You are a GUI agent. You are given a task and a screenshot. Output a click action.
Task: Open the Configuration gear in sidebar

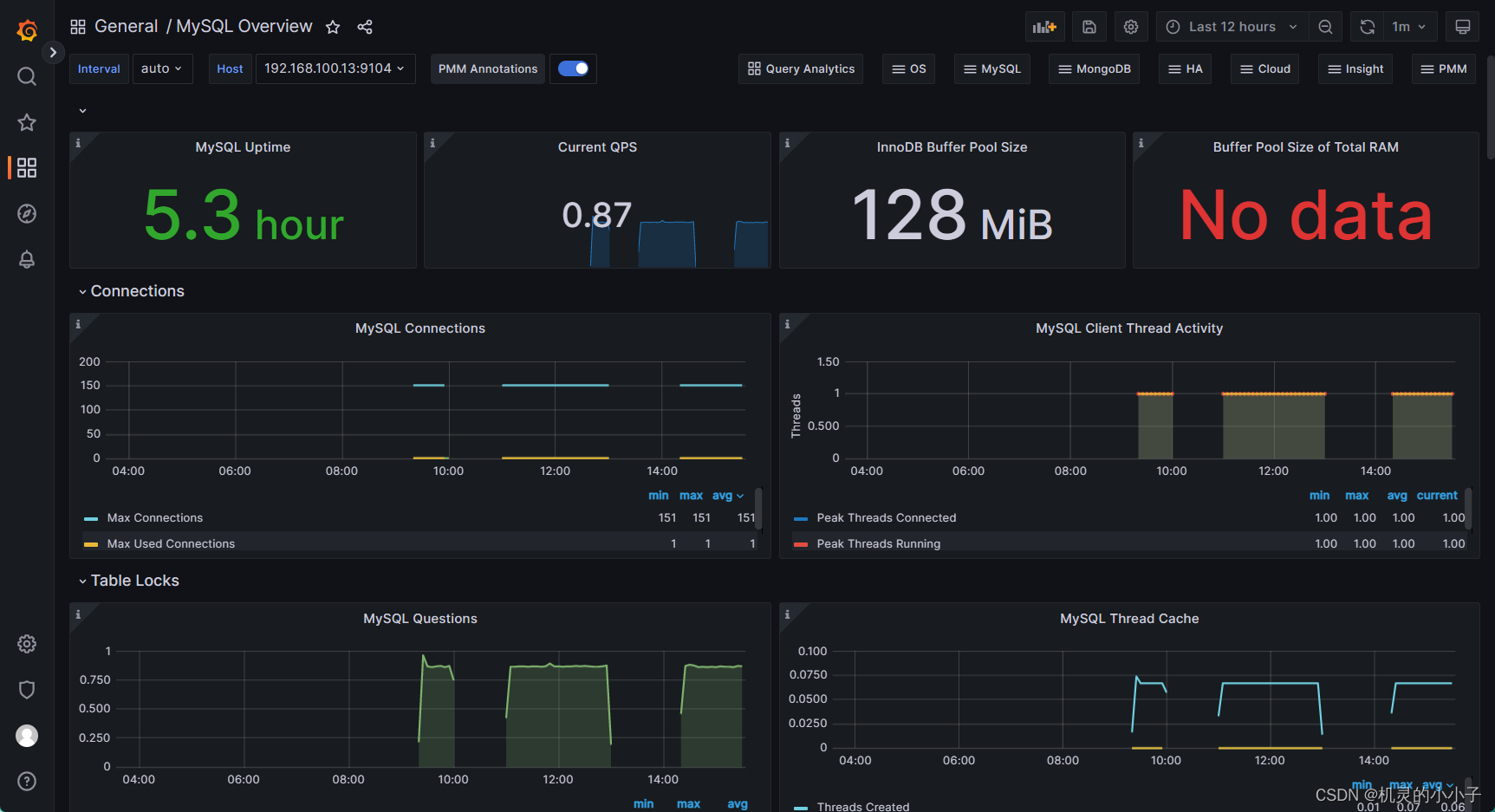click(27, 644)
